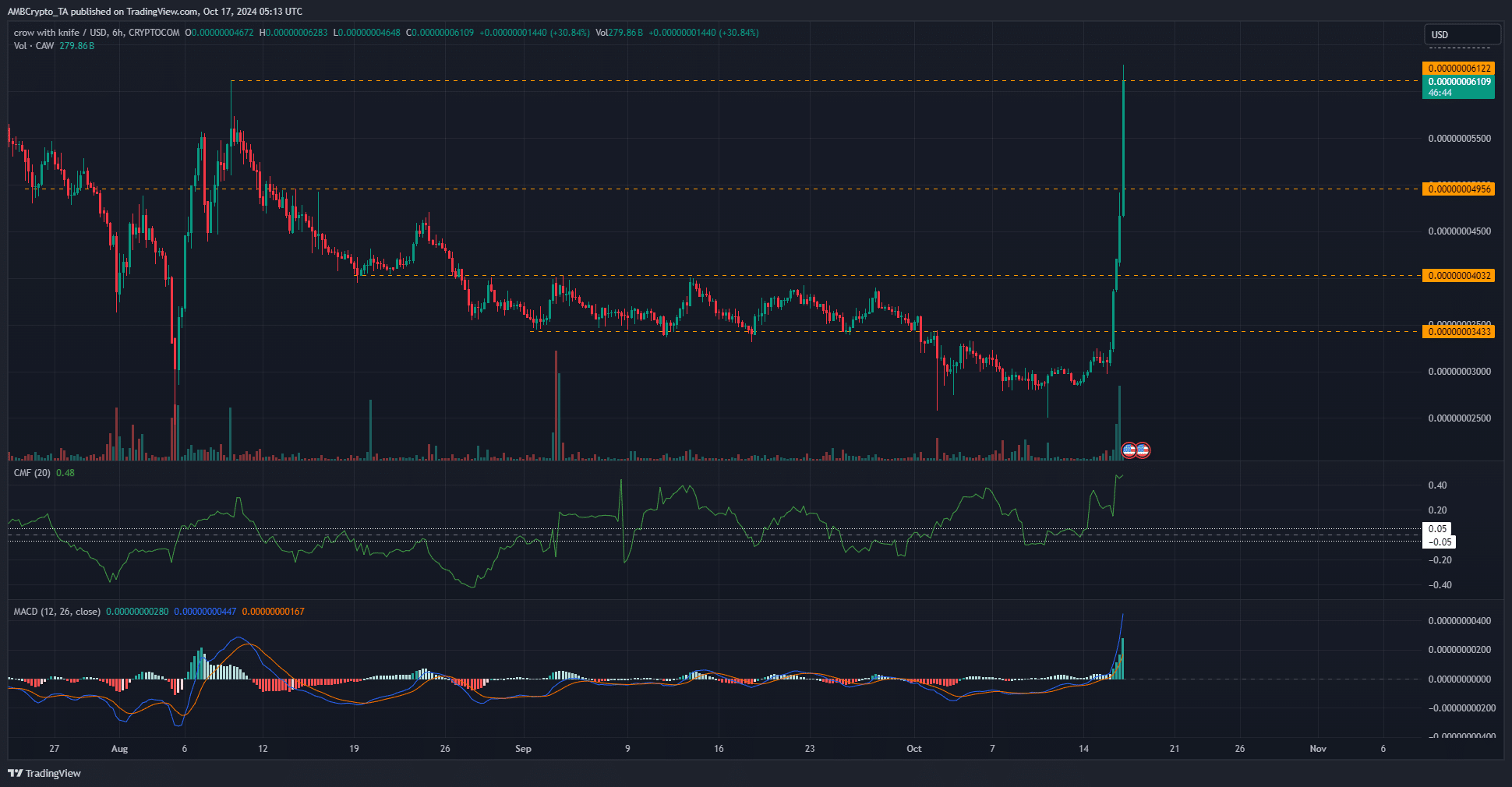The image size is (1512, 787).
Task: Open the right US flag economic event marker
Action: pos(1143,450)
